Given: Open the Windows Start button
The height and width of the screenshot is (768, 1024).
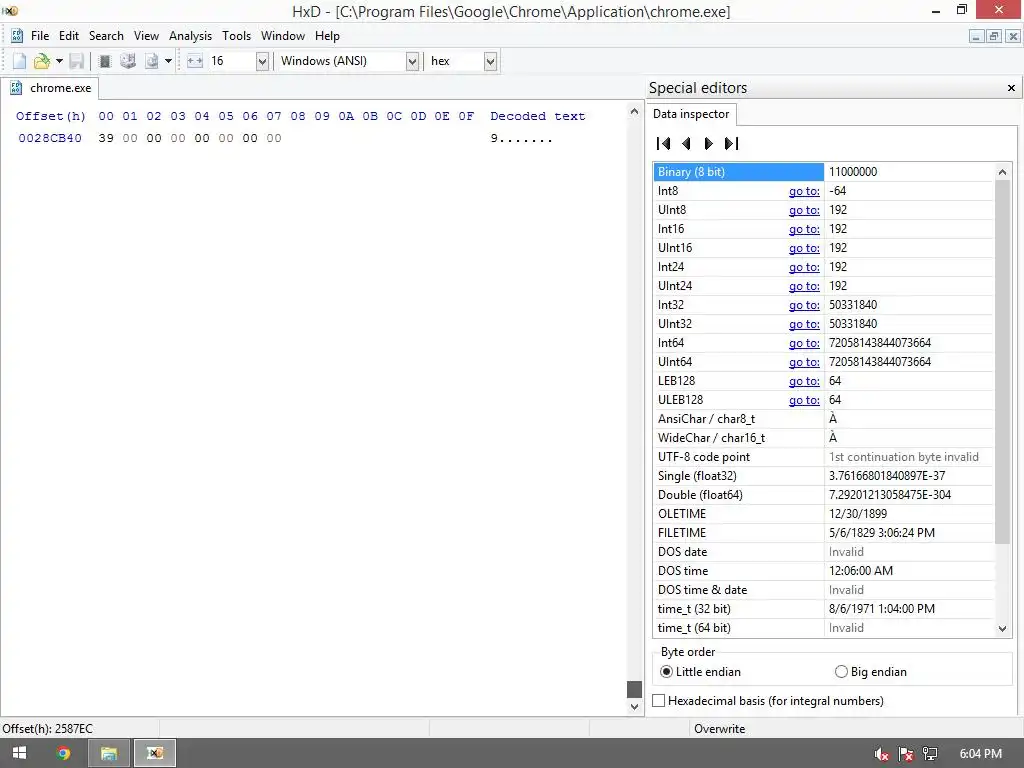Looking at the screenshot, I should coord(20,753).
